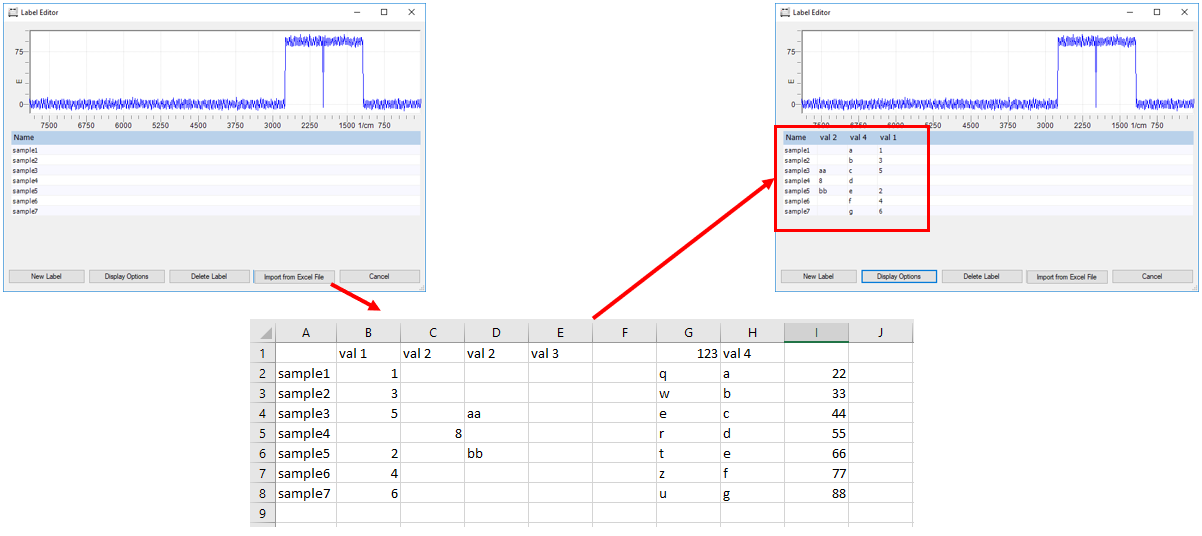This screenshot has width=1202, height=536.
Task: Select sample5 row in the right label list
Action: click(797, 190)
